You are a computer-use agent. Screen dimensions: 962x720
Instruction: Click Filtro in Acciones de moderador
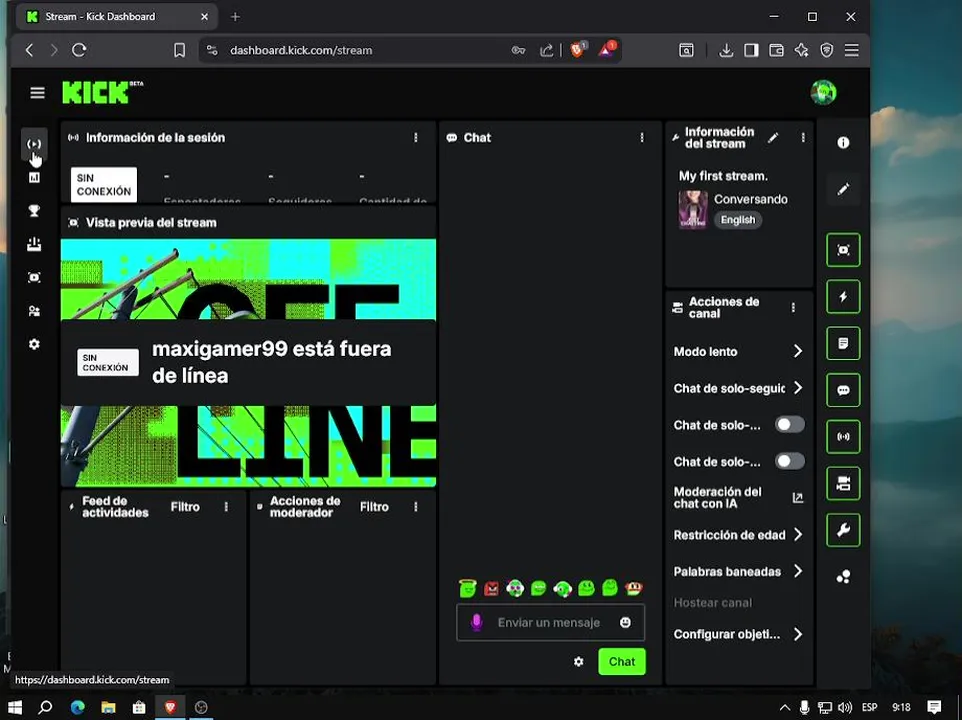coord(374,507)
